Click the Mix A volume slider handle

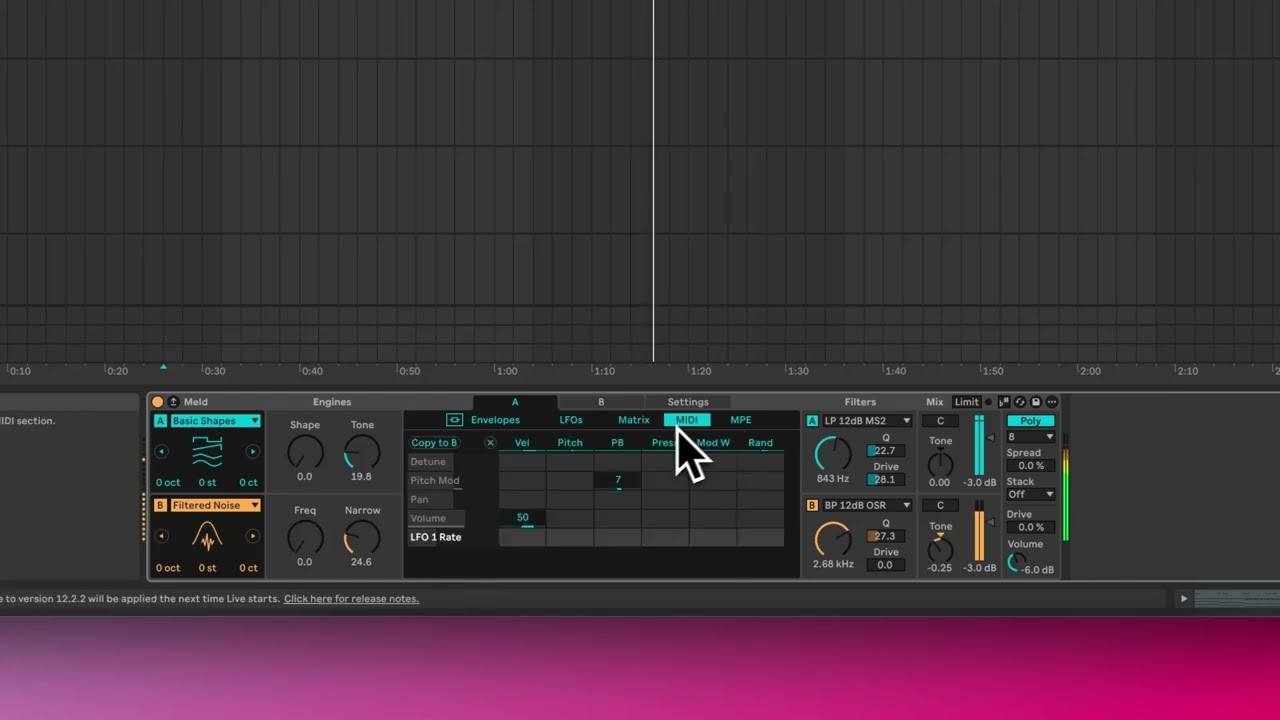pos(991,438)
